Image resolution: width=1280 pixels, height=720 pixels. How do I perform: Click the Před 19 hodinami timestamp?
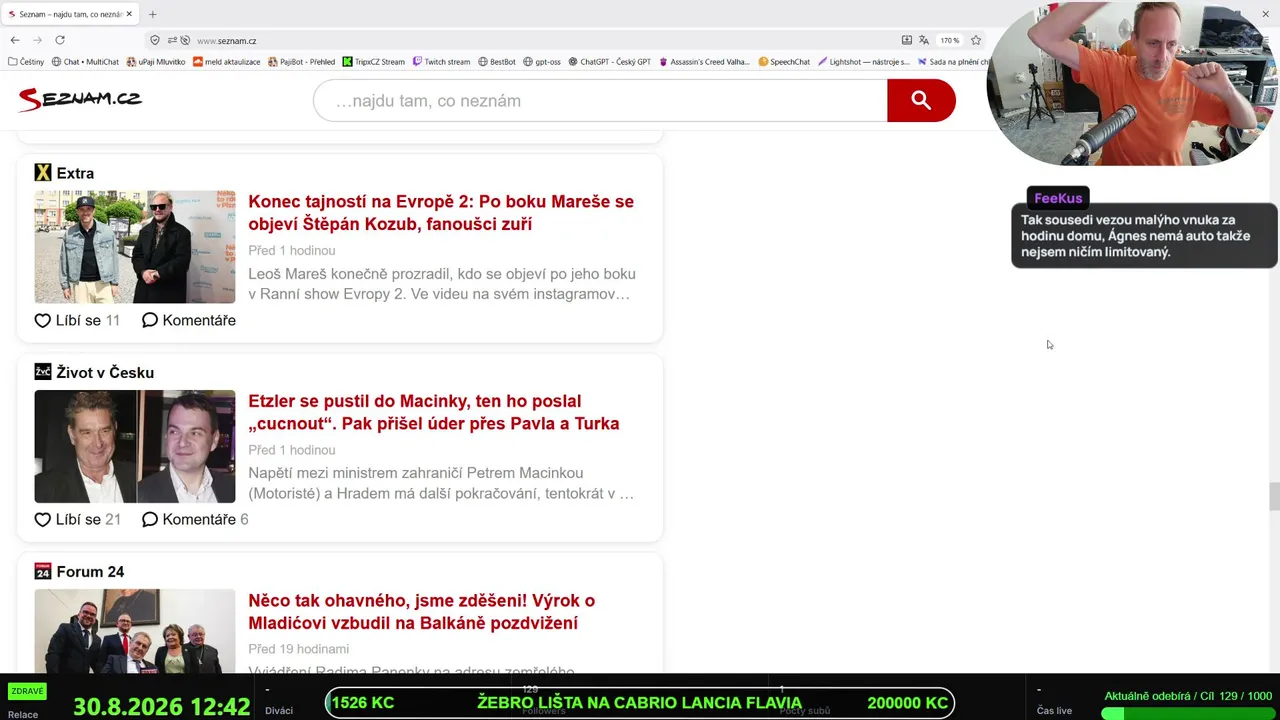[x=298, y=649]
